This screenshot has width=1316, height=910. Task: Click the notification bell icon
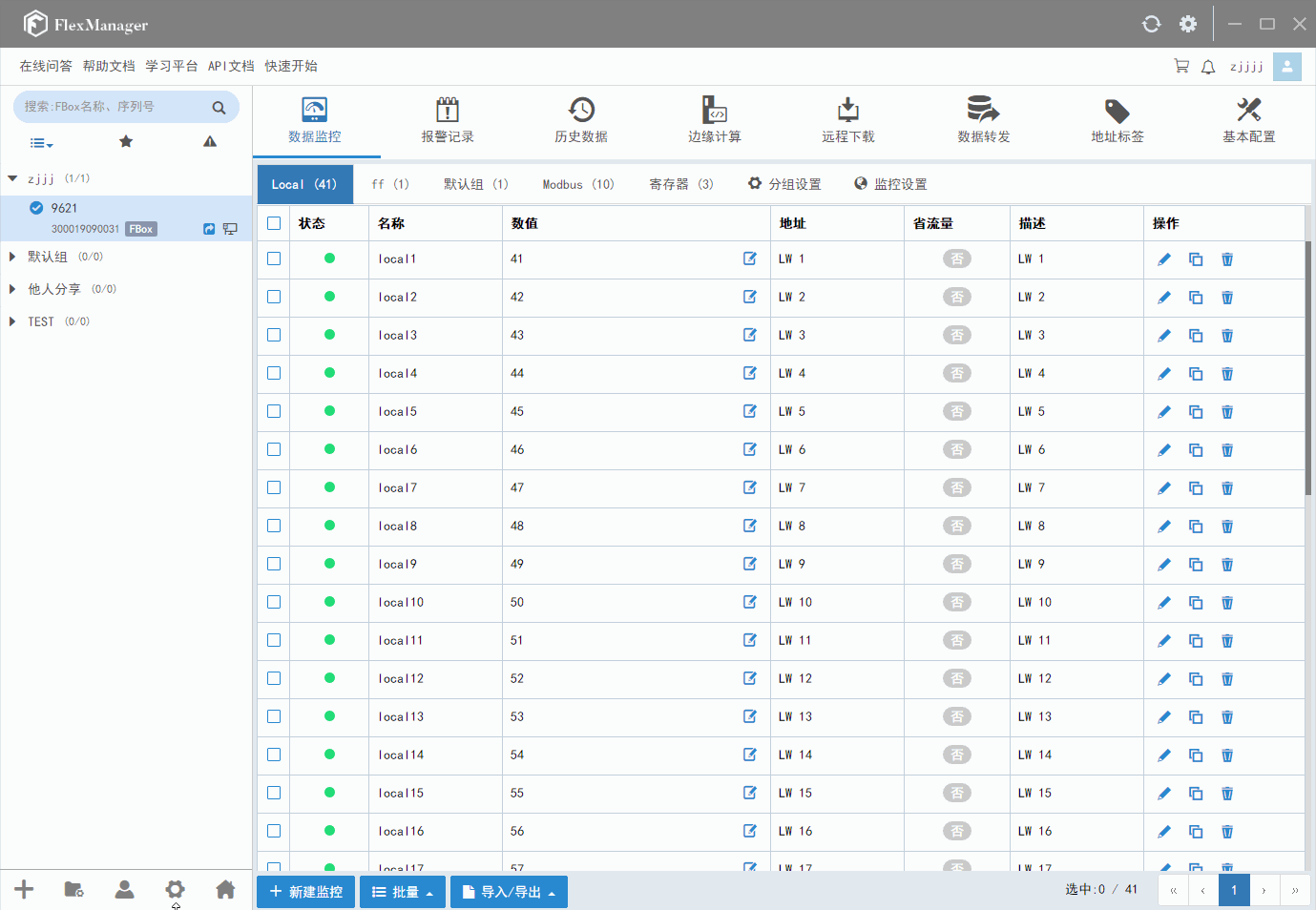pyautogui.click(x=1208, y=67)
